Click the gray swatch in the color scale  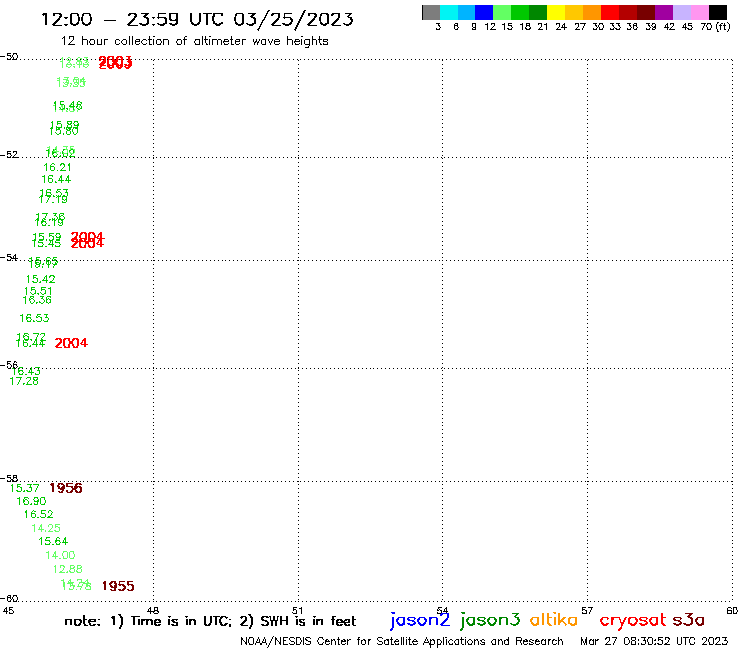click(431, 12)
